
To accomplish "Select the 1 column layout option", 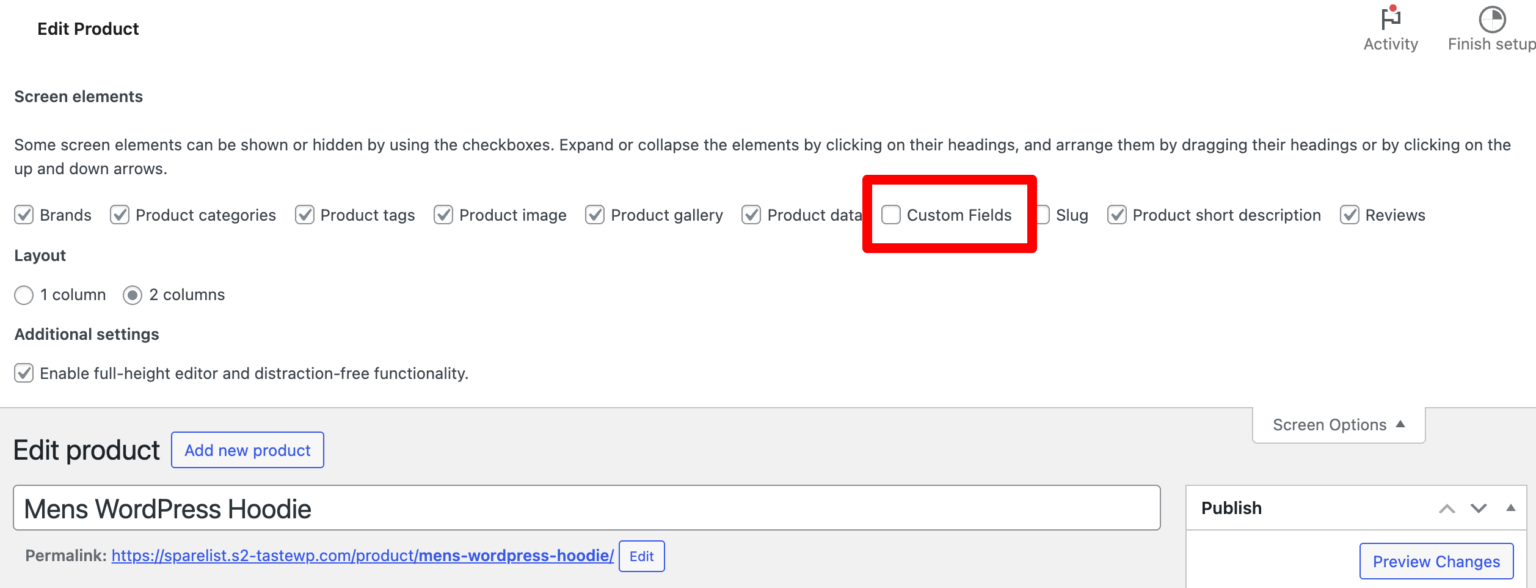I will click(x=23, y=294).
